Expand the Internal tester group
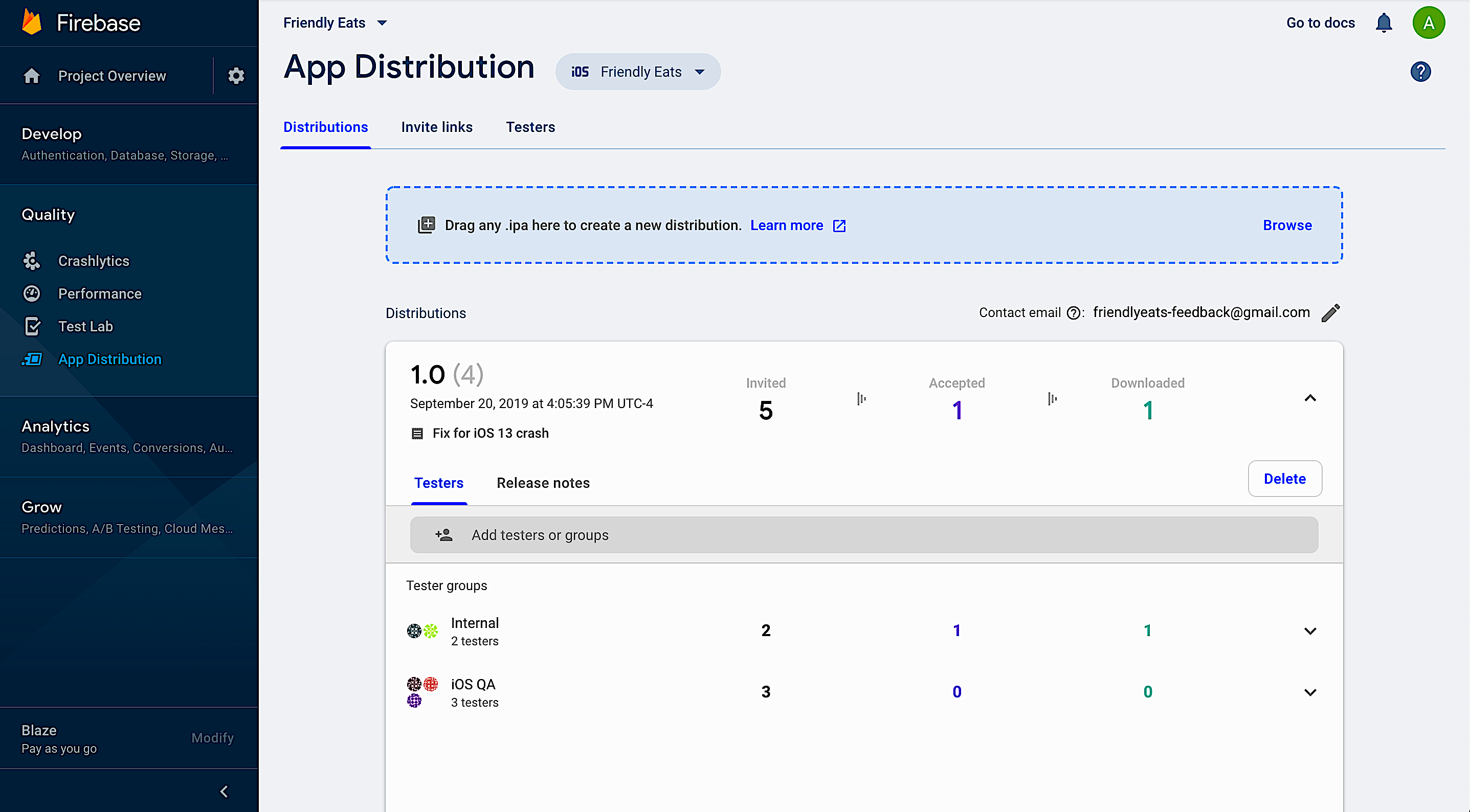 tap(1310, 631)
